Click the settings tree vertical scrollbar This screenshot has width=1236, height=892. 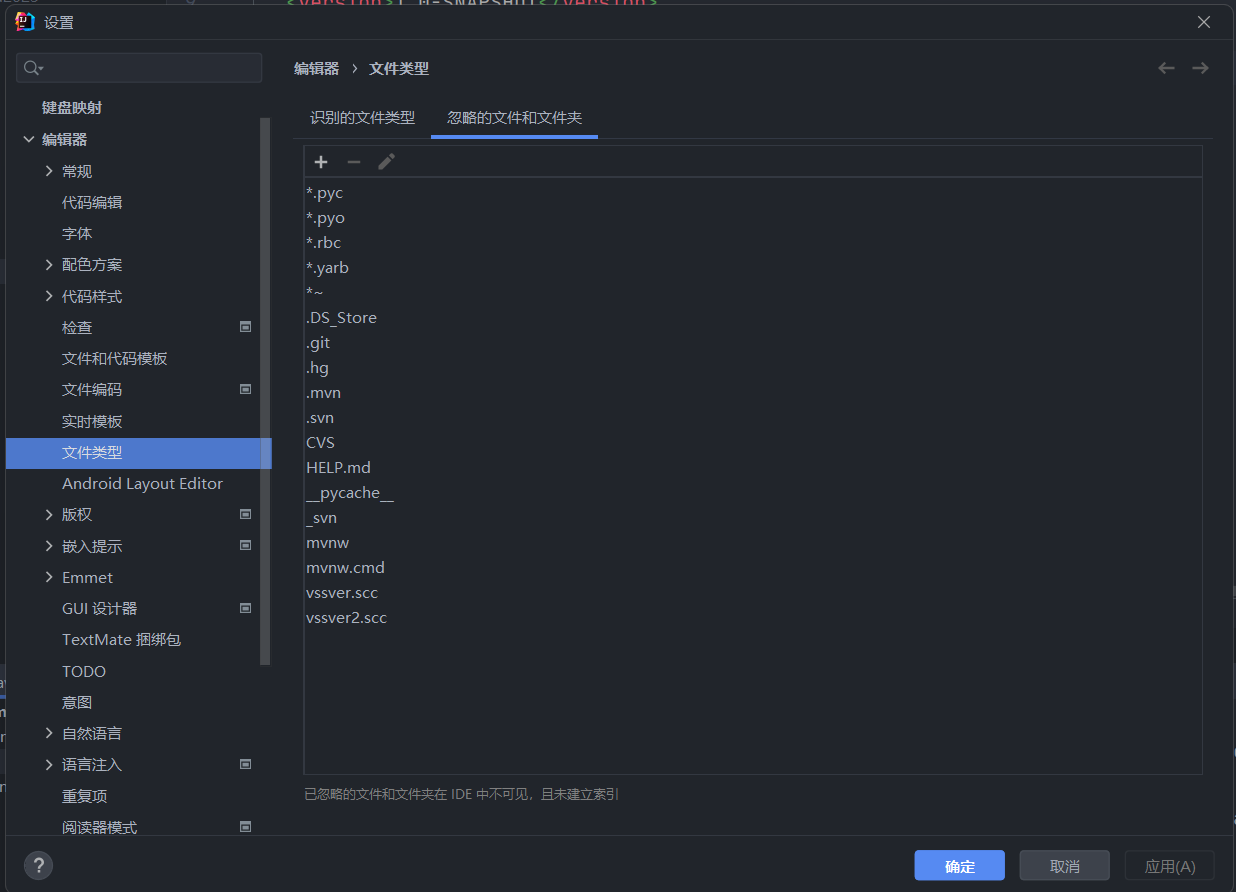(265, 390)
